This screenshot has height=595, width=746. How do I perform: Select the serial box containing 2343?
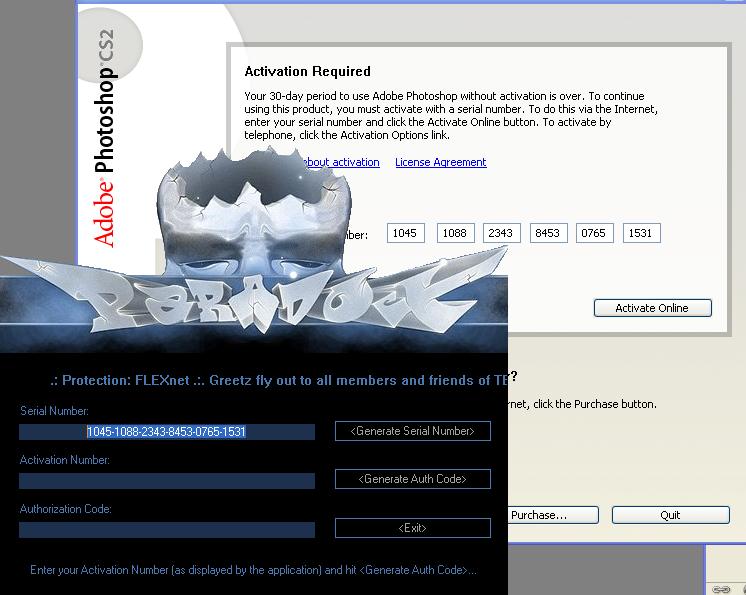tap(501, 233)
